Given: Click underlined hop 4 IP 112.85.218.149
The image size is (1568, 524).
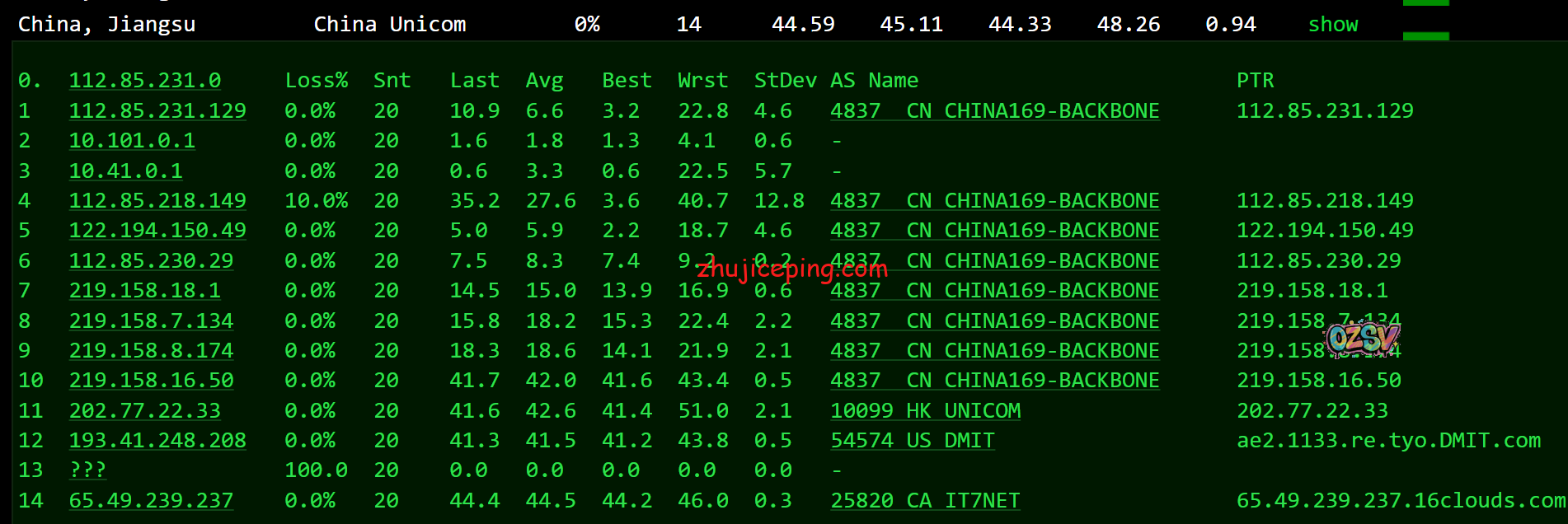Looking at the screenshot, I should click(157, 201).
